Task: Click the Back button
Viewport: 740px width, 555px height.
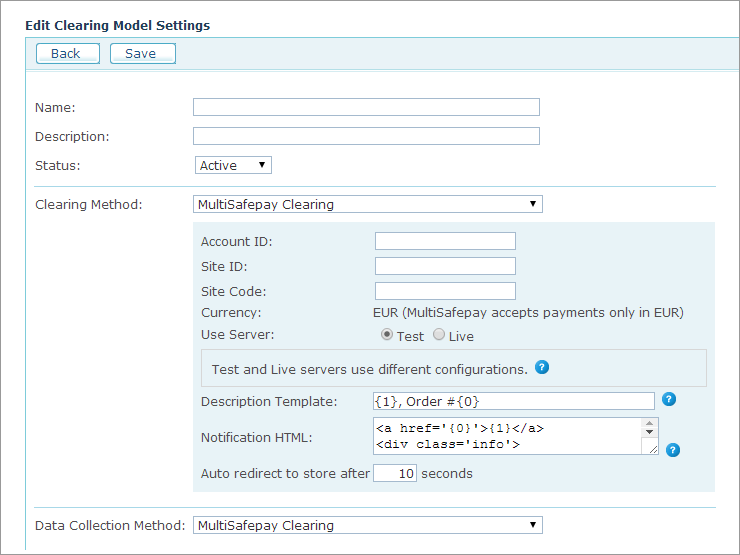Action: click(x=67, y=54)
